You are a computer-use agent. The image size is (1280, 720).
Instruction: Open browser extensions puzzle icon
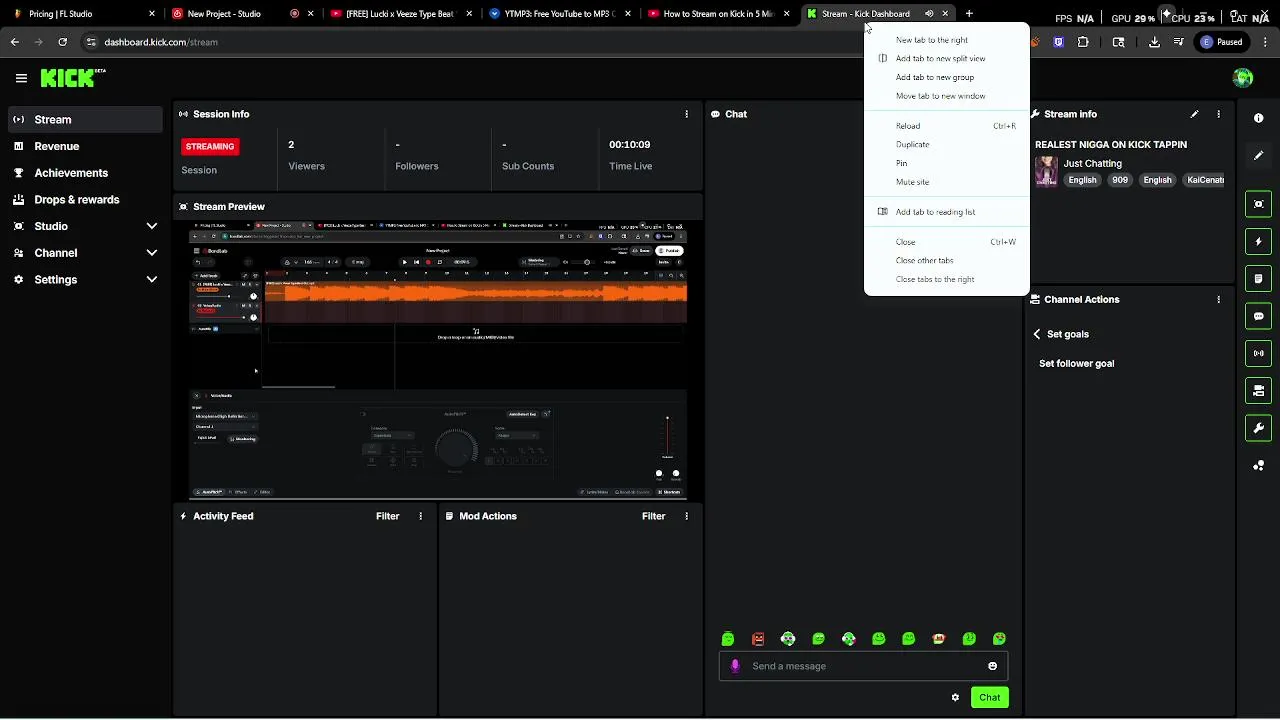click(x=1083, y=42)
